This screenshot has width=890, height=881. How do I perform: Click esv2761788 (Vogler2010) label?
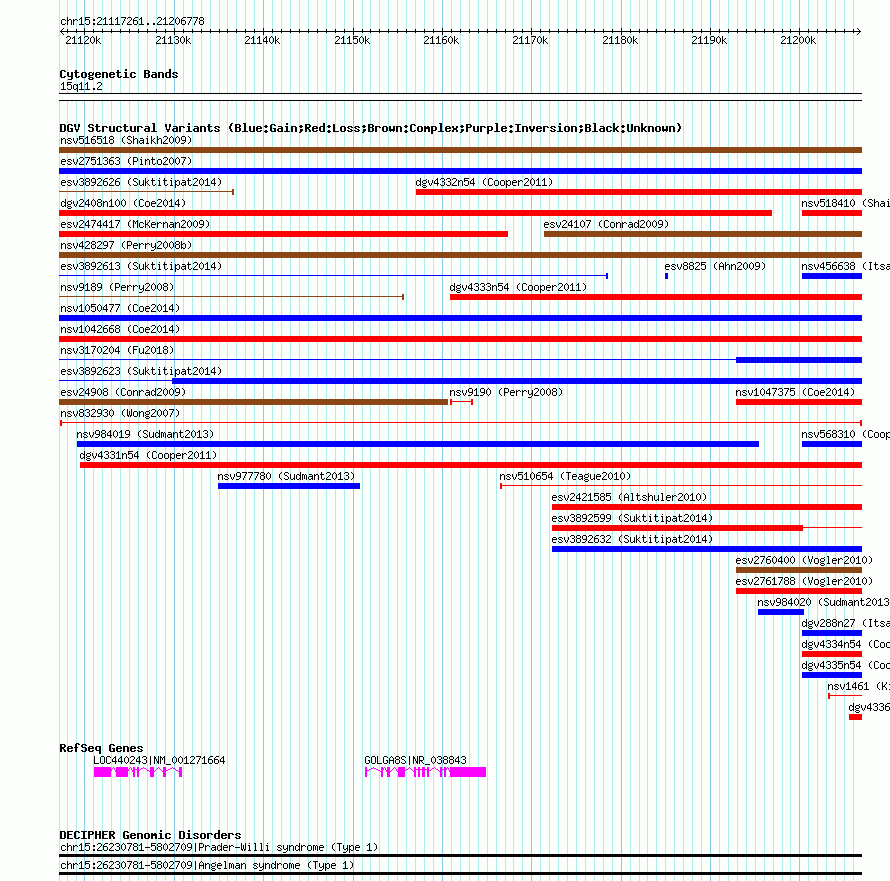(x=804, y=581)
